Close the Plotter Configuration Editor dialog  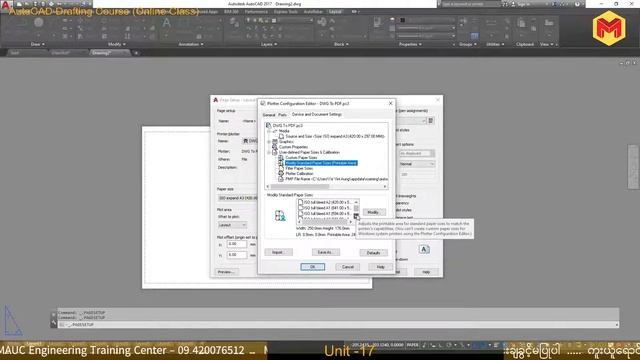tap(390, 104)
